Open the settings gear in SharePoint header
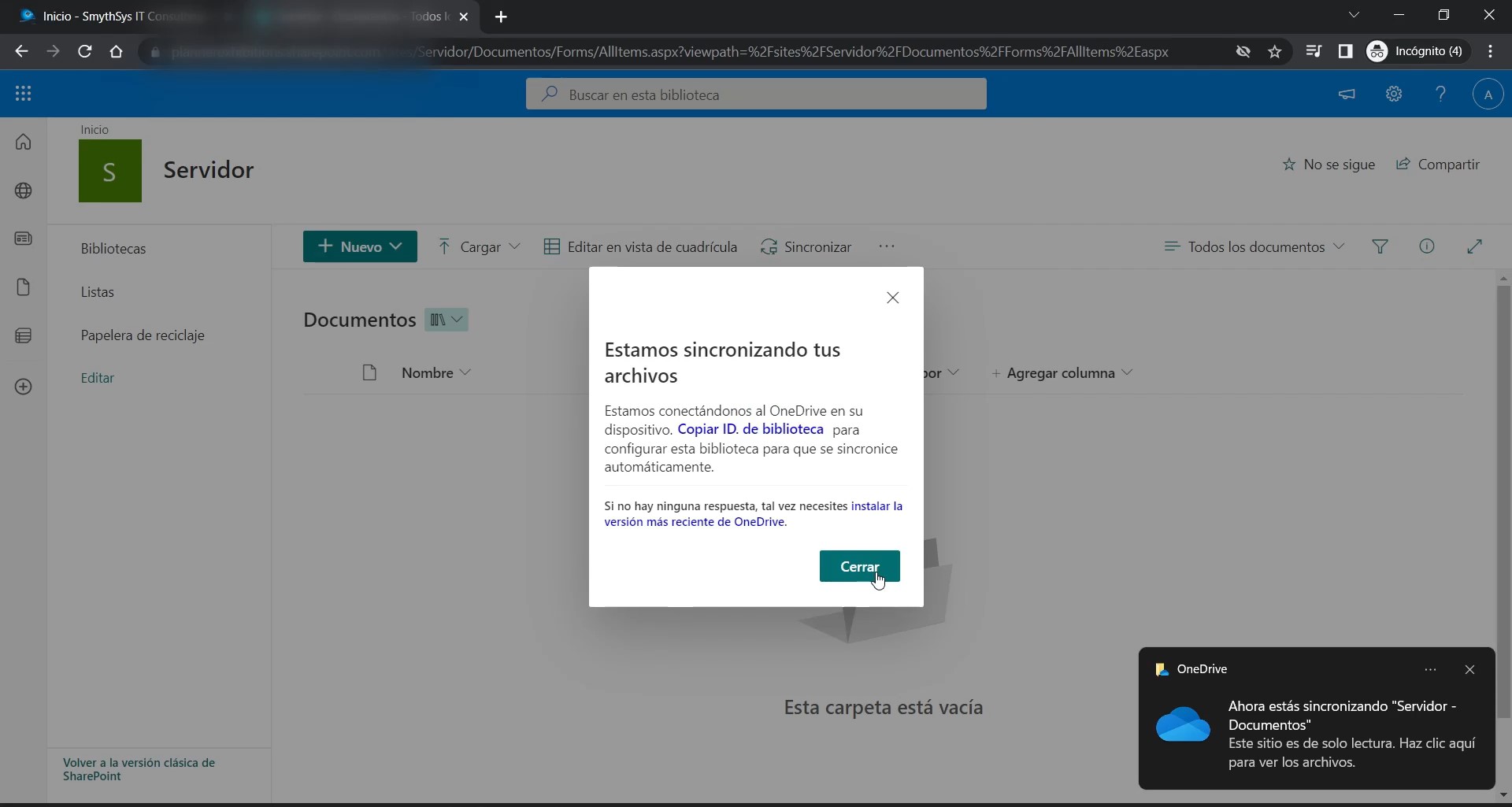Screen dimensions: 1512x807 (1394, 94)
